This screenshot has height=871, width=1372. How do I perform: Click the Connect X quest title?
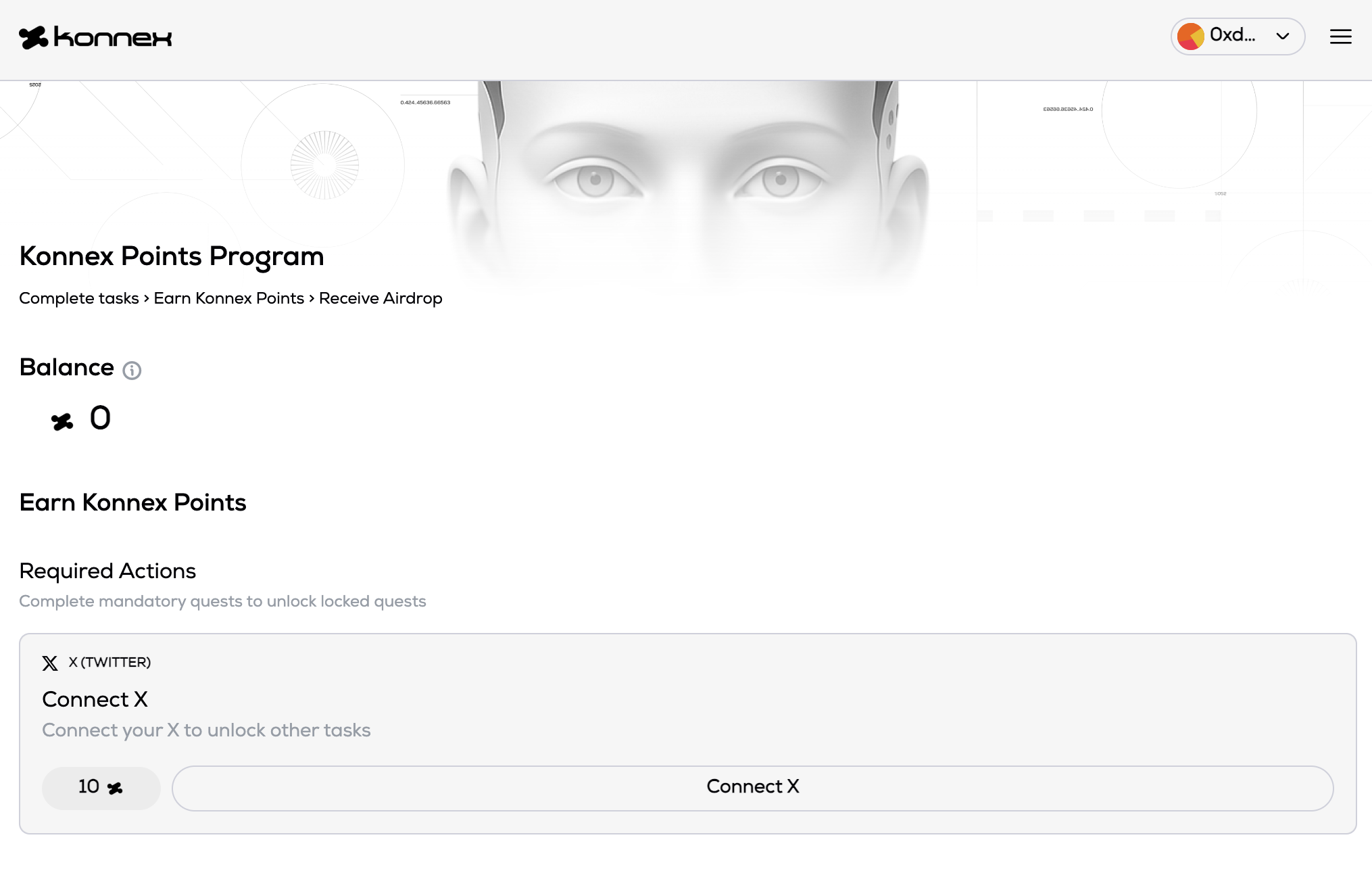(x=95, y=699)
